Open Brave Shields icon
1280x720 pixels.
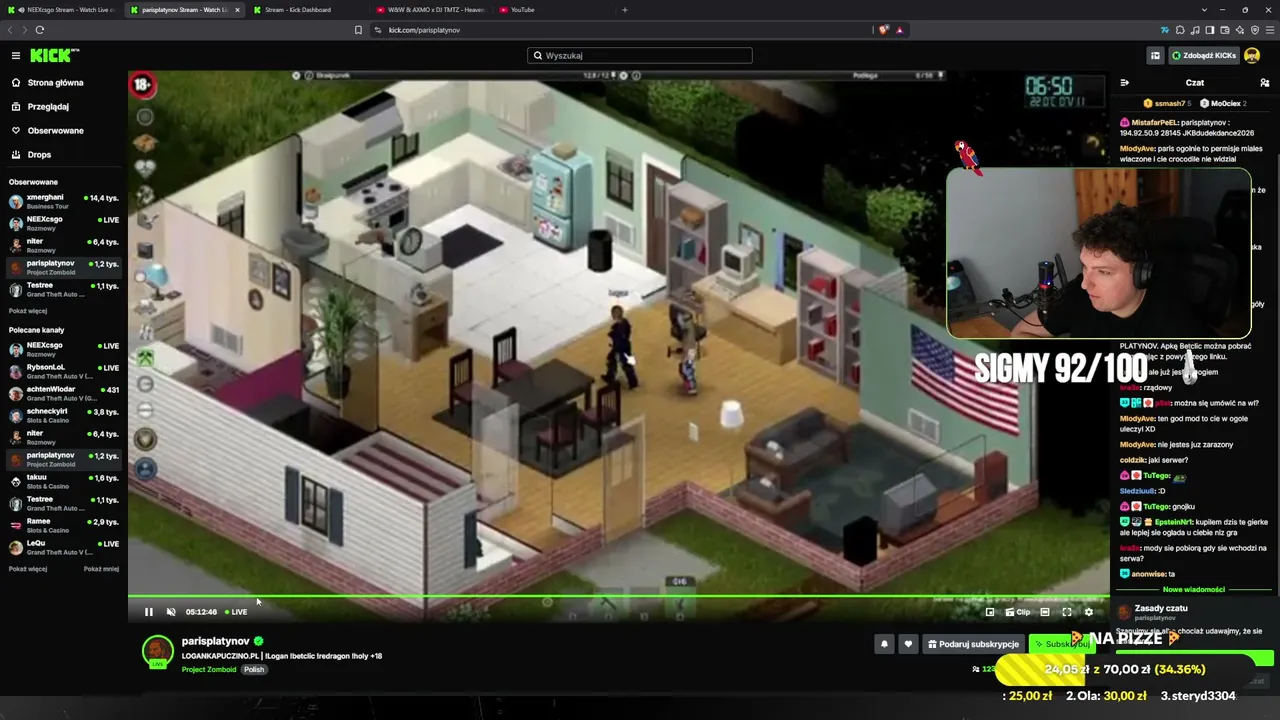883,30
